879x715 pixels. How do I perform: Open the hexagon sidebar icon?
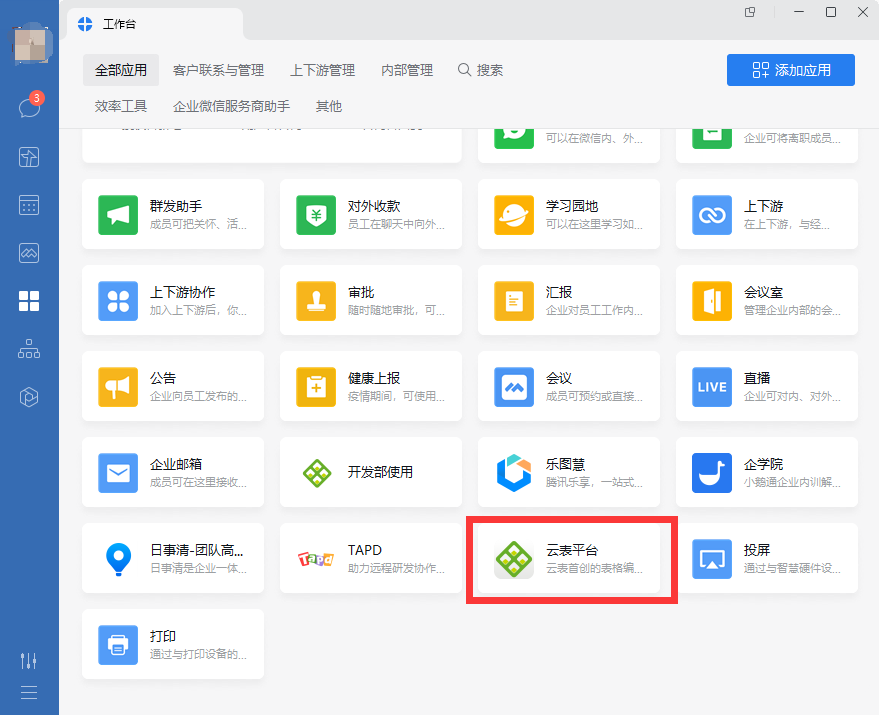(x=29, y=397)
